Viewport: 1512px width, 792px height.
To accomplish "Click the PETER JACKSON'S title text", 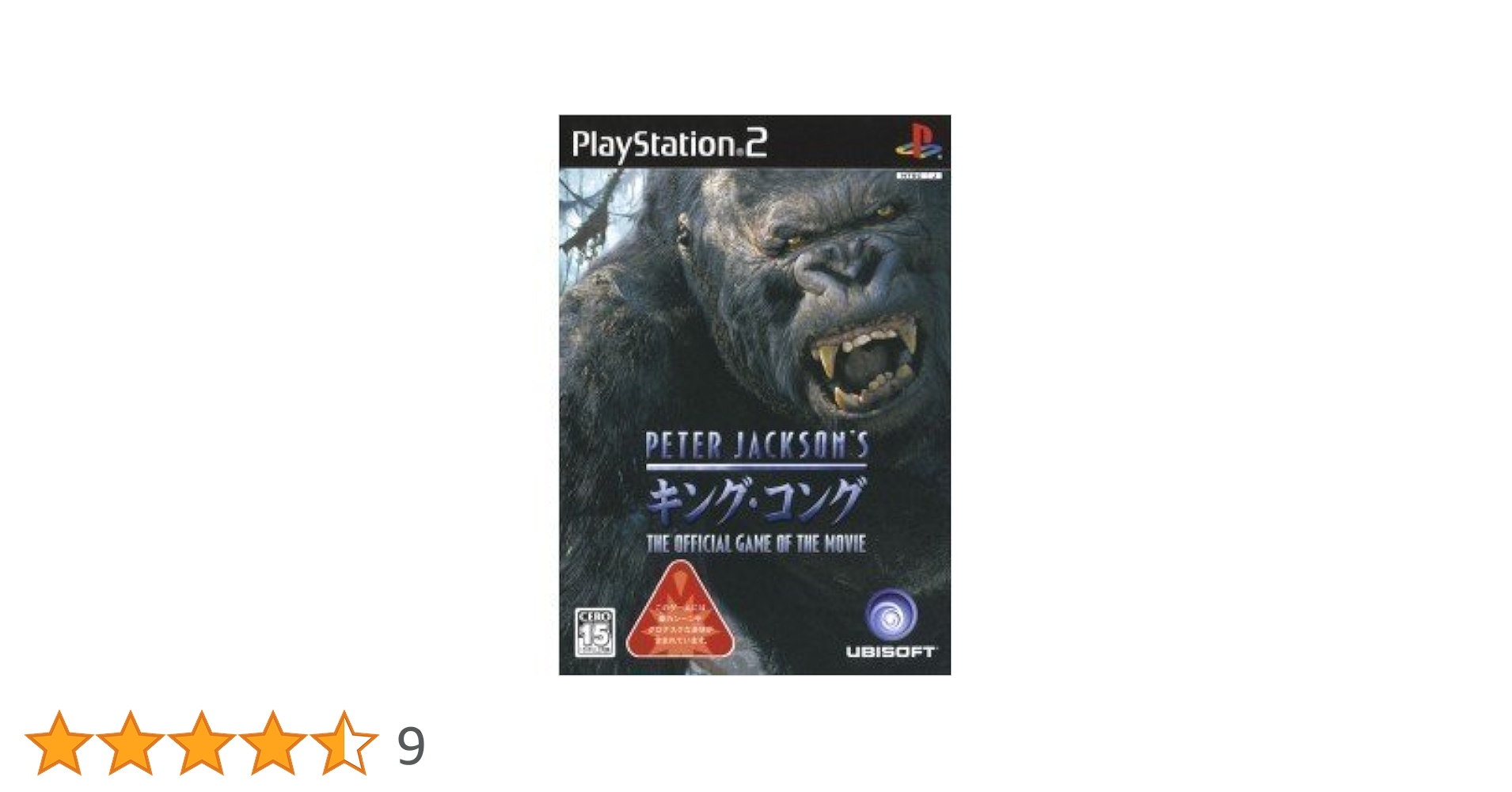I will pos(757,445).
